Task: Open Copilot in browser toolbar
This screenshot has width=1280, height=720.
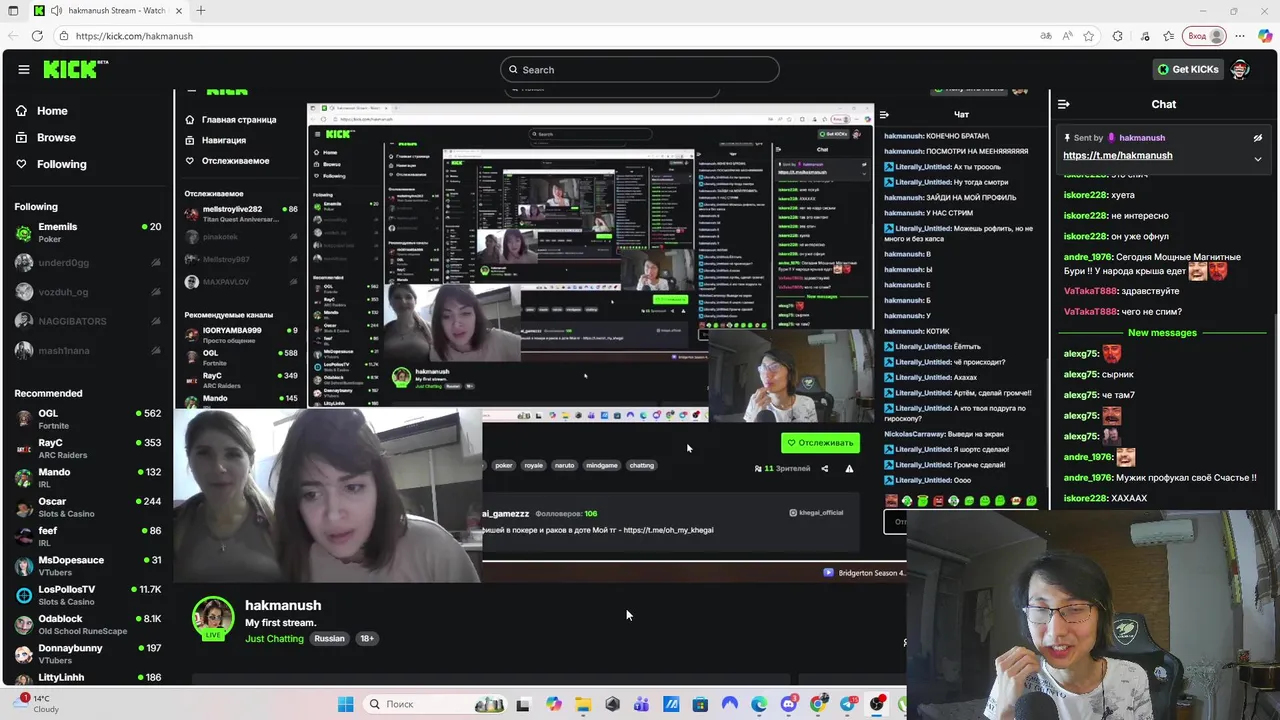Action: point(1265,36)
